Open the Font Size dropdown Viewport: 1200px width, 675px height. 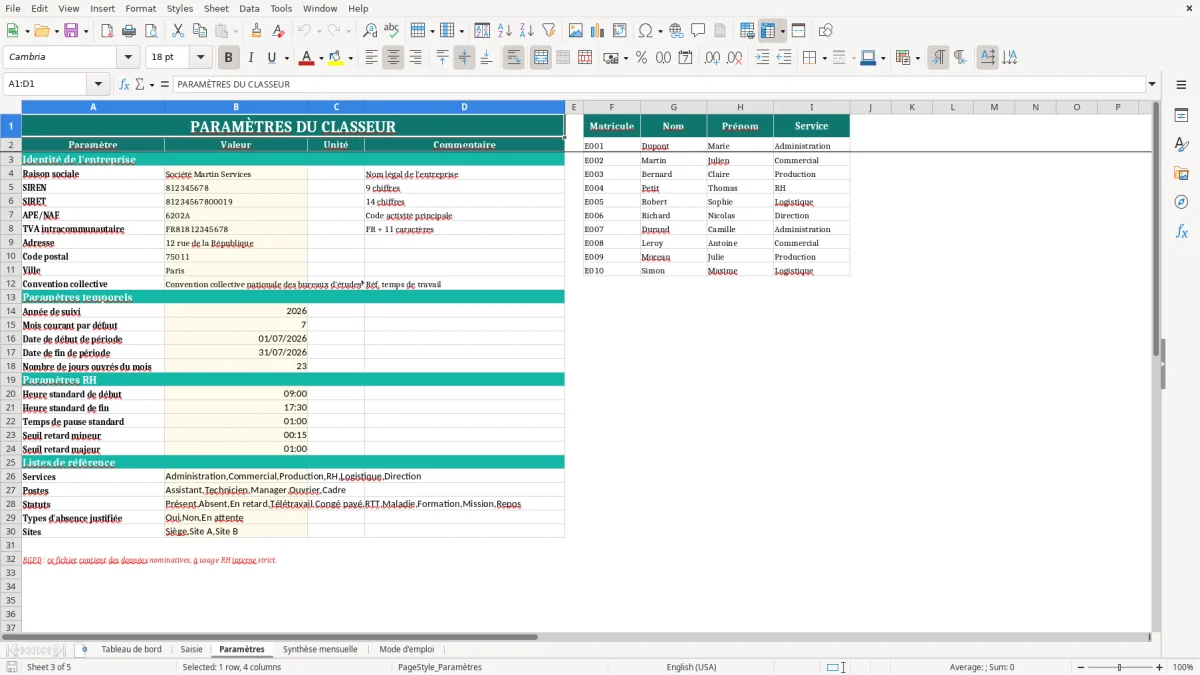pos(201,58)
